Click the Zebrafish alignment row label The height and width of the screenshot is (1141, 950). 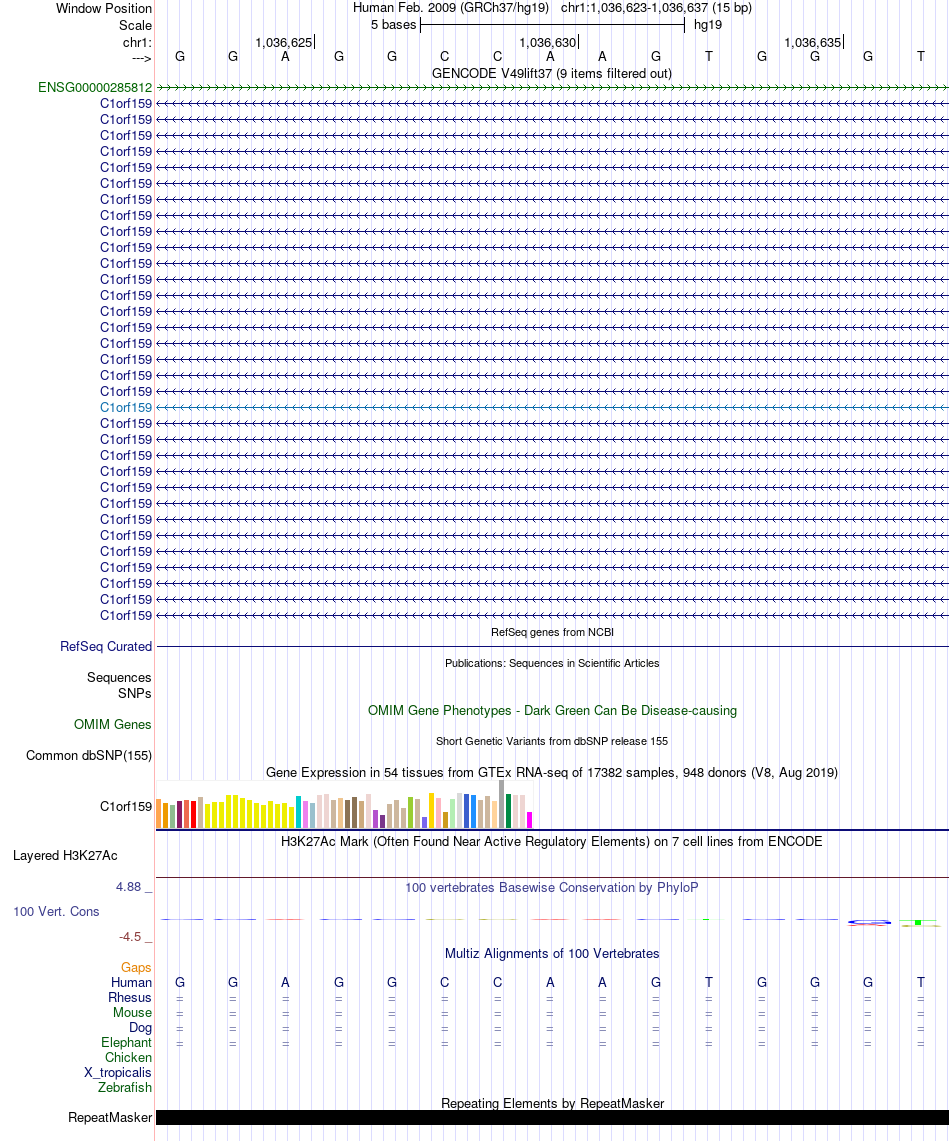tap(125, 1087)
